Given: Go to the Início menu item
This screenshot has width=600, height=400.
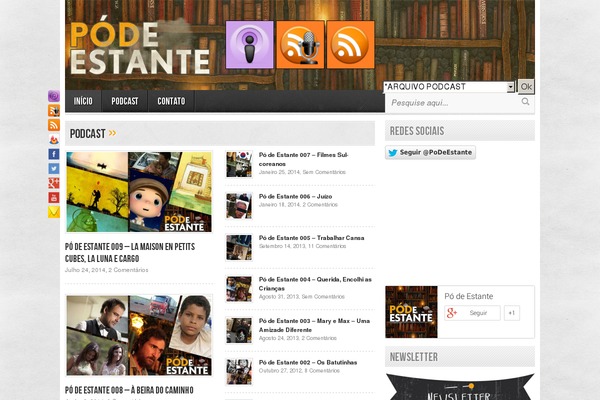Looking at the screenshot, I should coord(83,101).
